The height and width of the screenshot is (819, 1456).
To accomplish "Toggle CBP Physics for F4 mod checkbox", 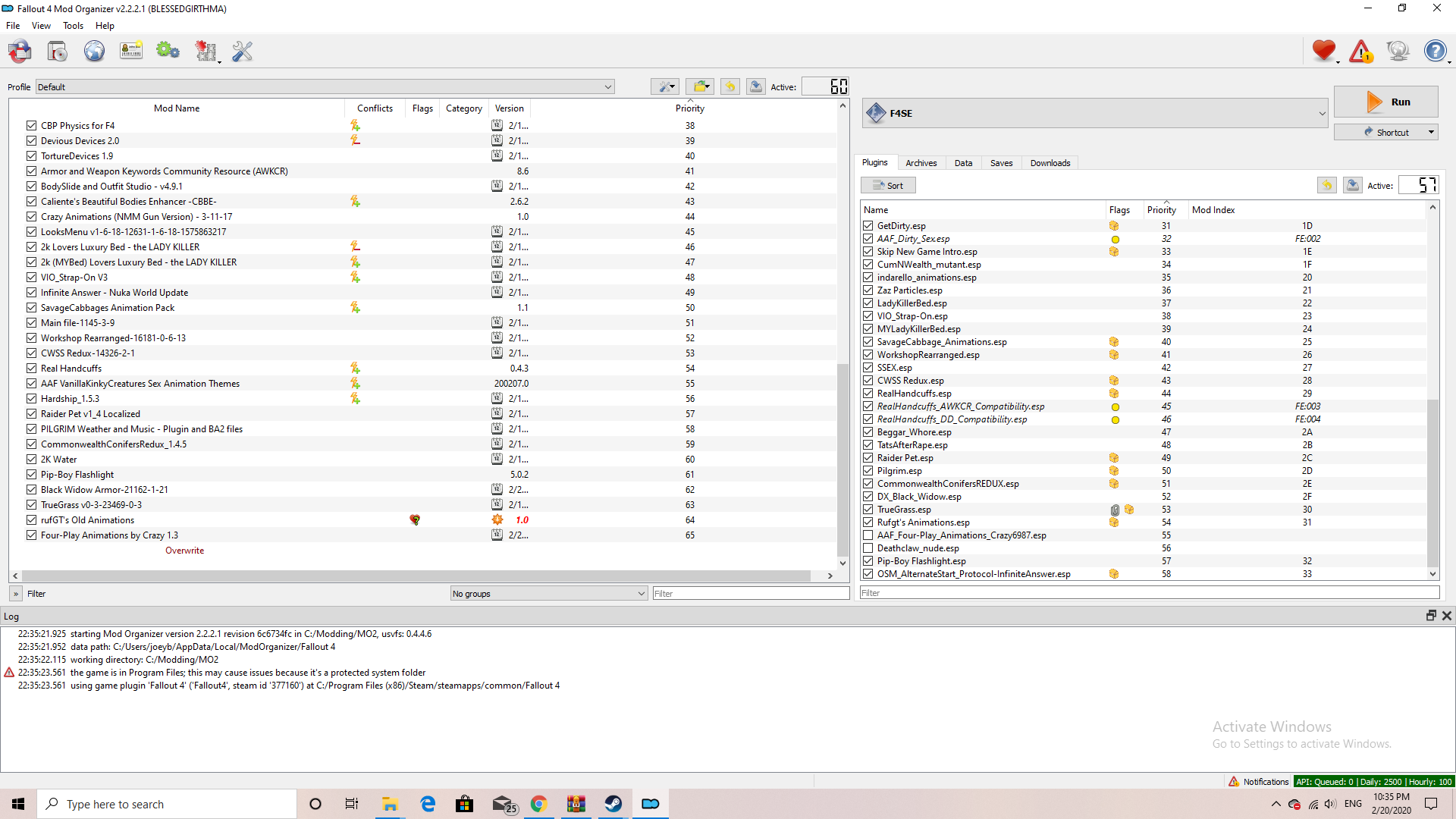I will tap(31, 125).
